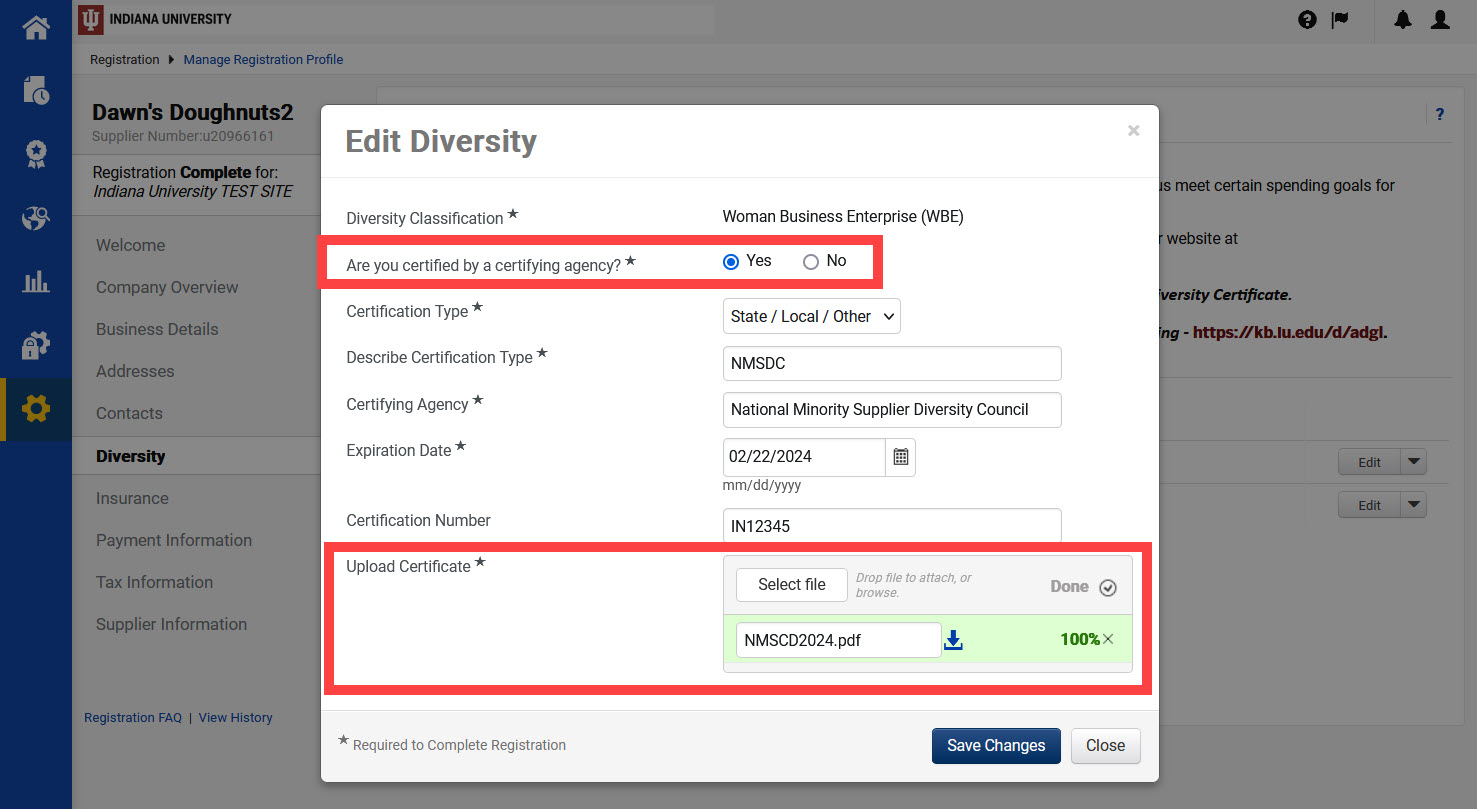Open Registration FAQ link
Viewport: 1477px width, 809px height.
133,718
